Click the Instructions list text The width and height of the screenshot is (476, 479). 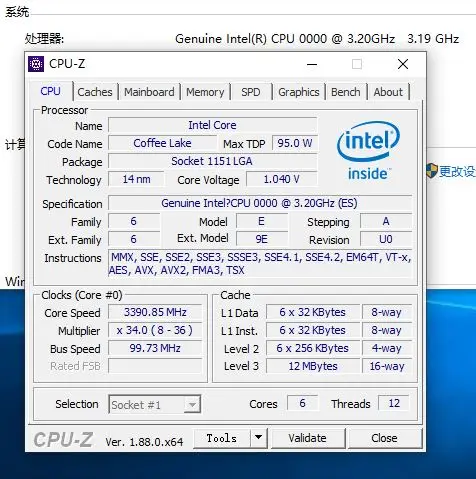pos(260,263)
